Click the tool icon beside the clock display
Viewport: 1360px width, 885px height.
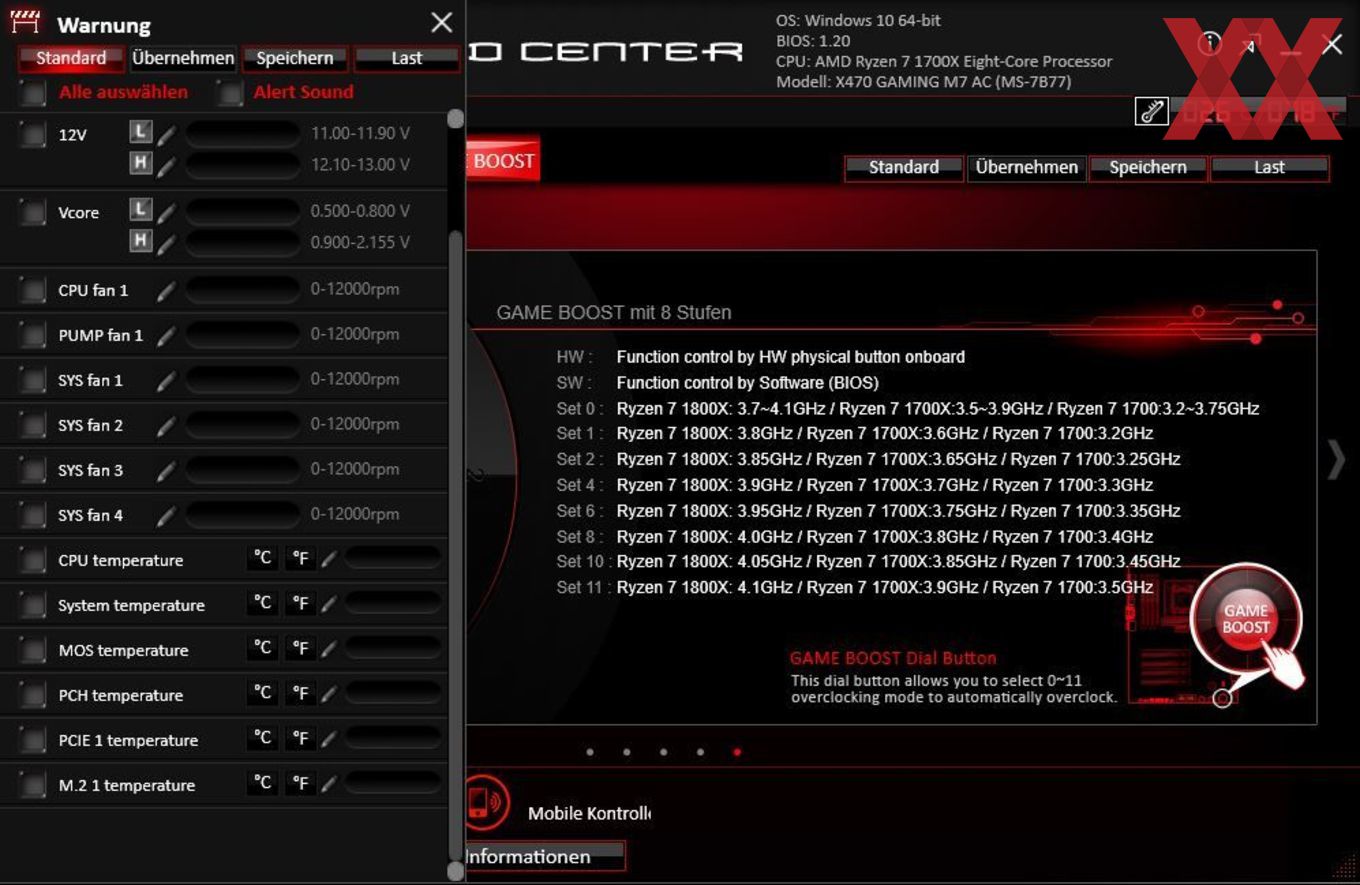[x=1152, y=111]
